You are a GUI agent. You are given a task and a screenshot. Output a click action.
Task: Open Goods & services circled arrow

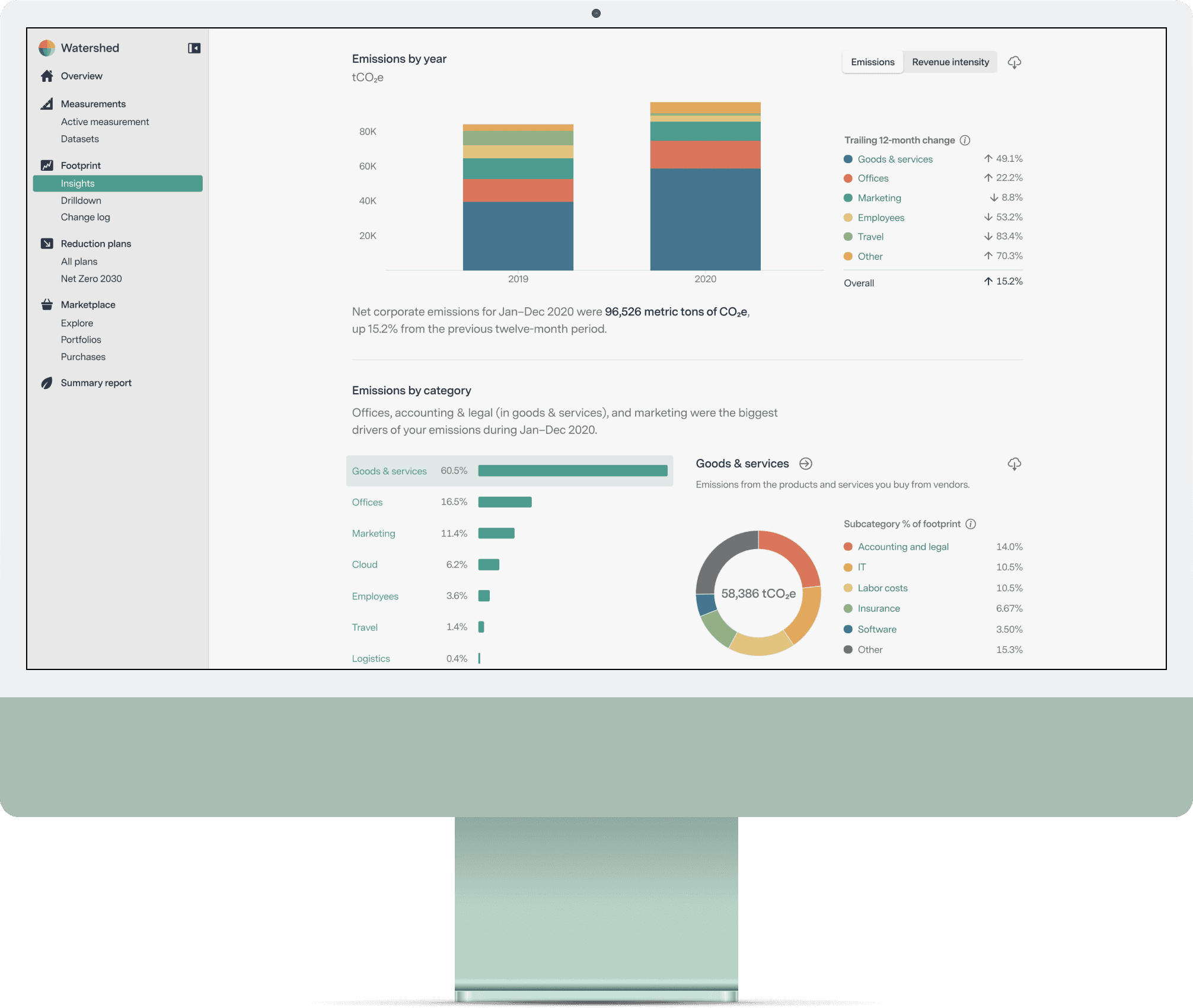pyautogui.click(x=806, y=464)
